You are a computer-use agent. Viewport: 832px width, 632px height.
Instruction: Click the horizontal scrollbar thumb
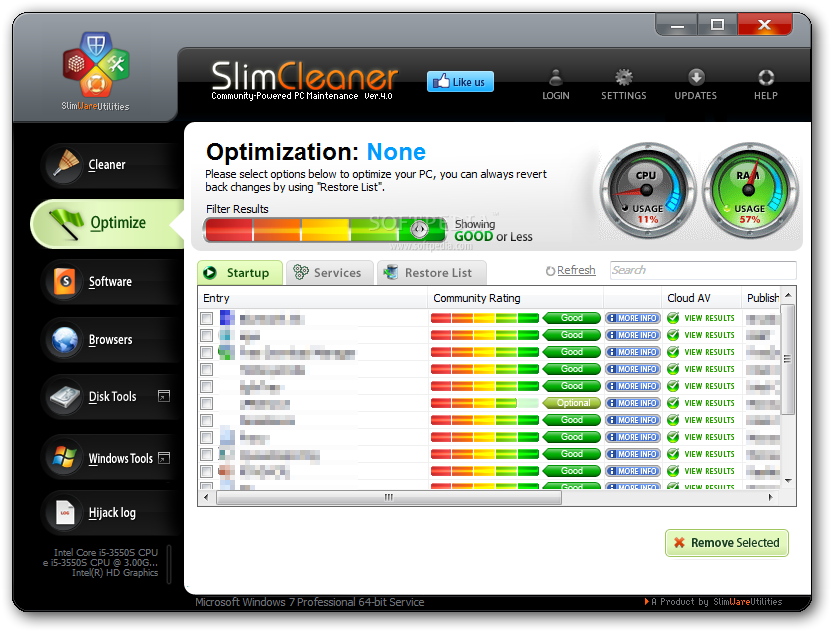[x=389, y=498]
